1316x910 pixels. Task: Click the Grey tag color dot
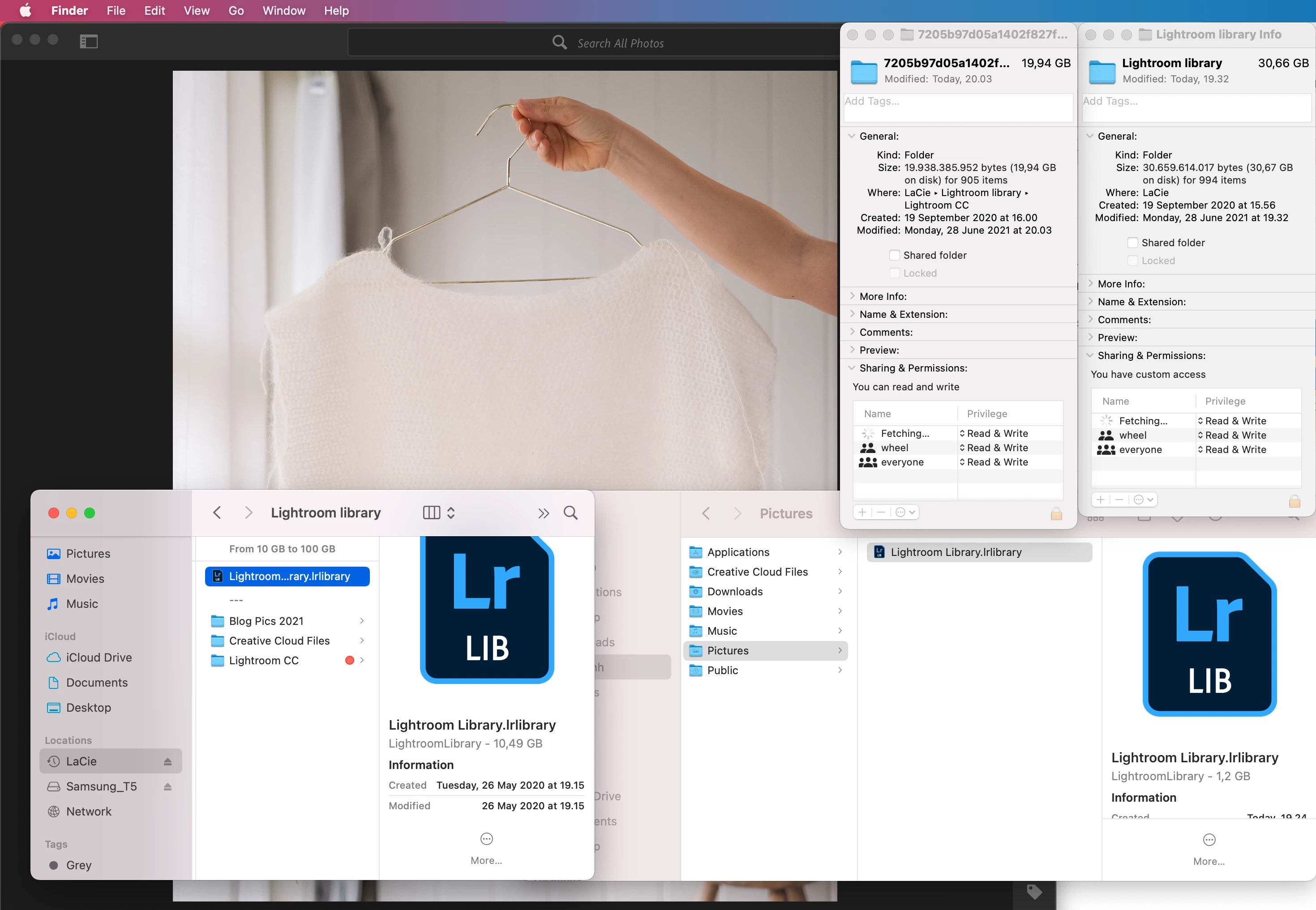[54, 865]
